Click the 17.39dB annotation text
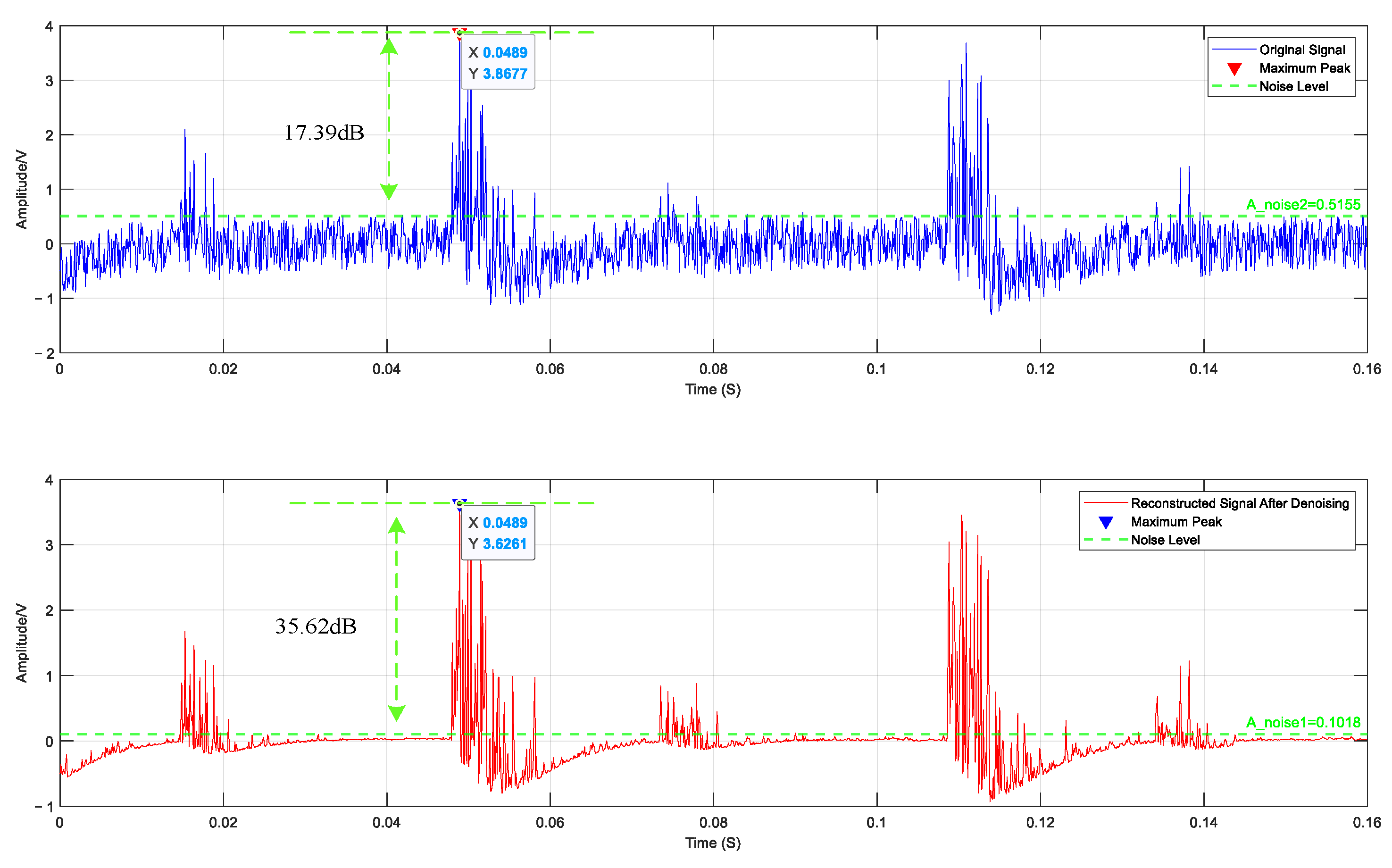The image size is (1392, 868). tap(324, 133)
